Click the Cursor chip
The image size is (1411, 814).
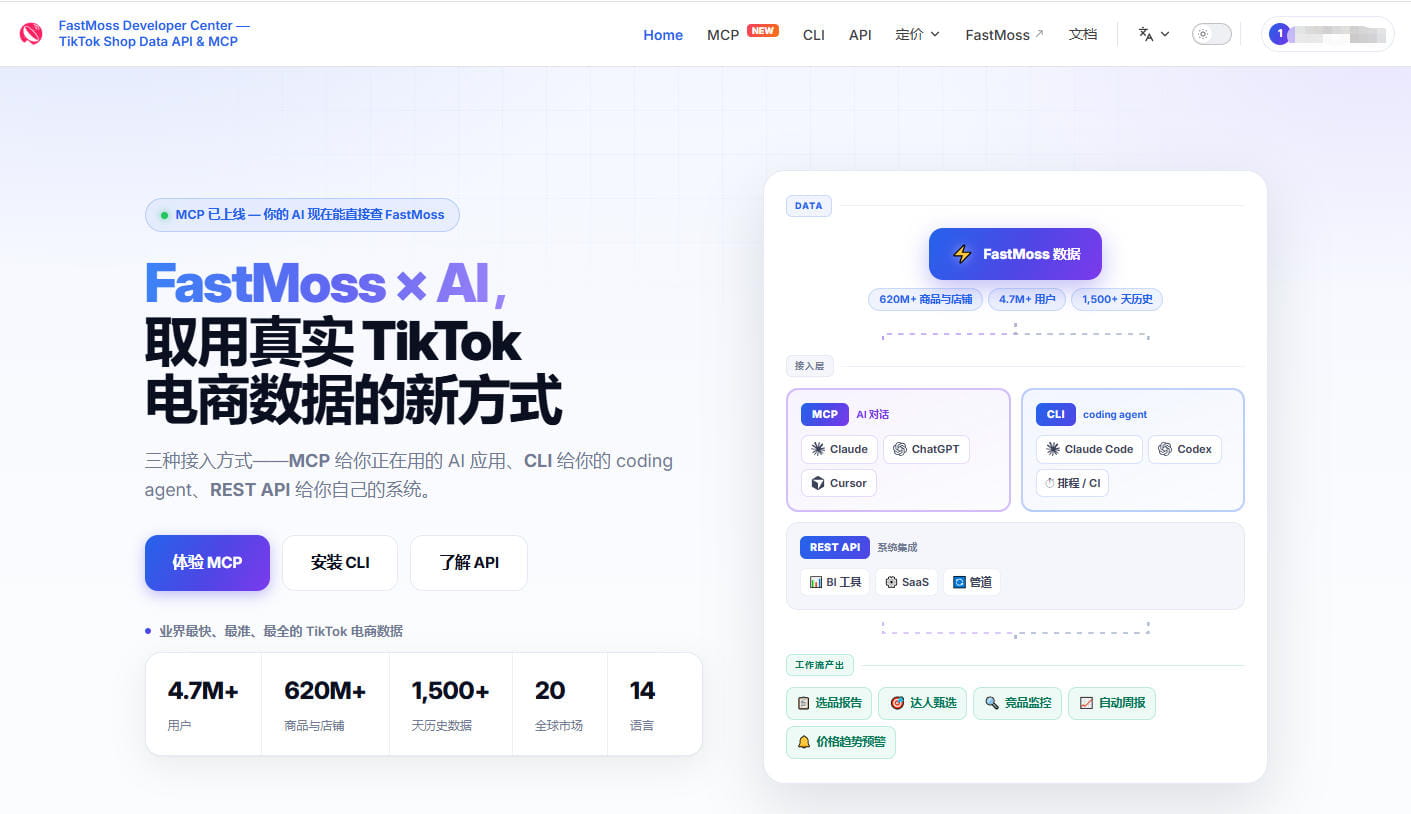[x=839, y=483]
